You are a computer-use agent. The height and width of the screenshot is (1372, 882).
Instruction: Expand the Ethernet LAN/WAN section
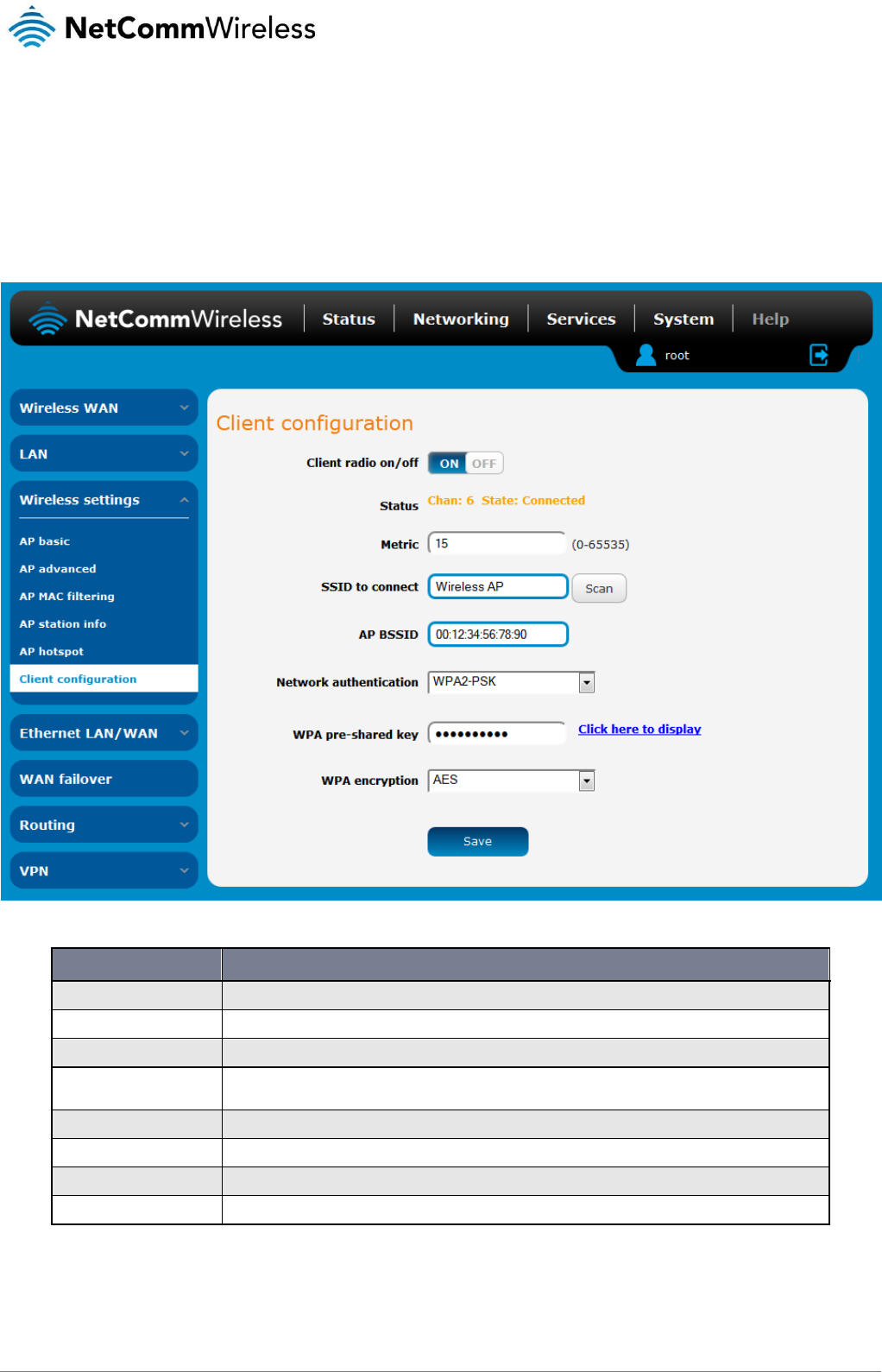(x=104, y=733)
